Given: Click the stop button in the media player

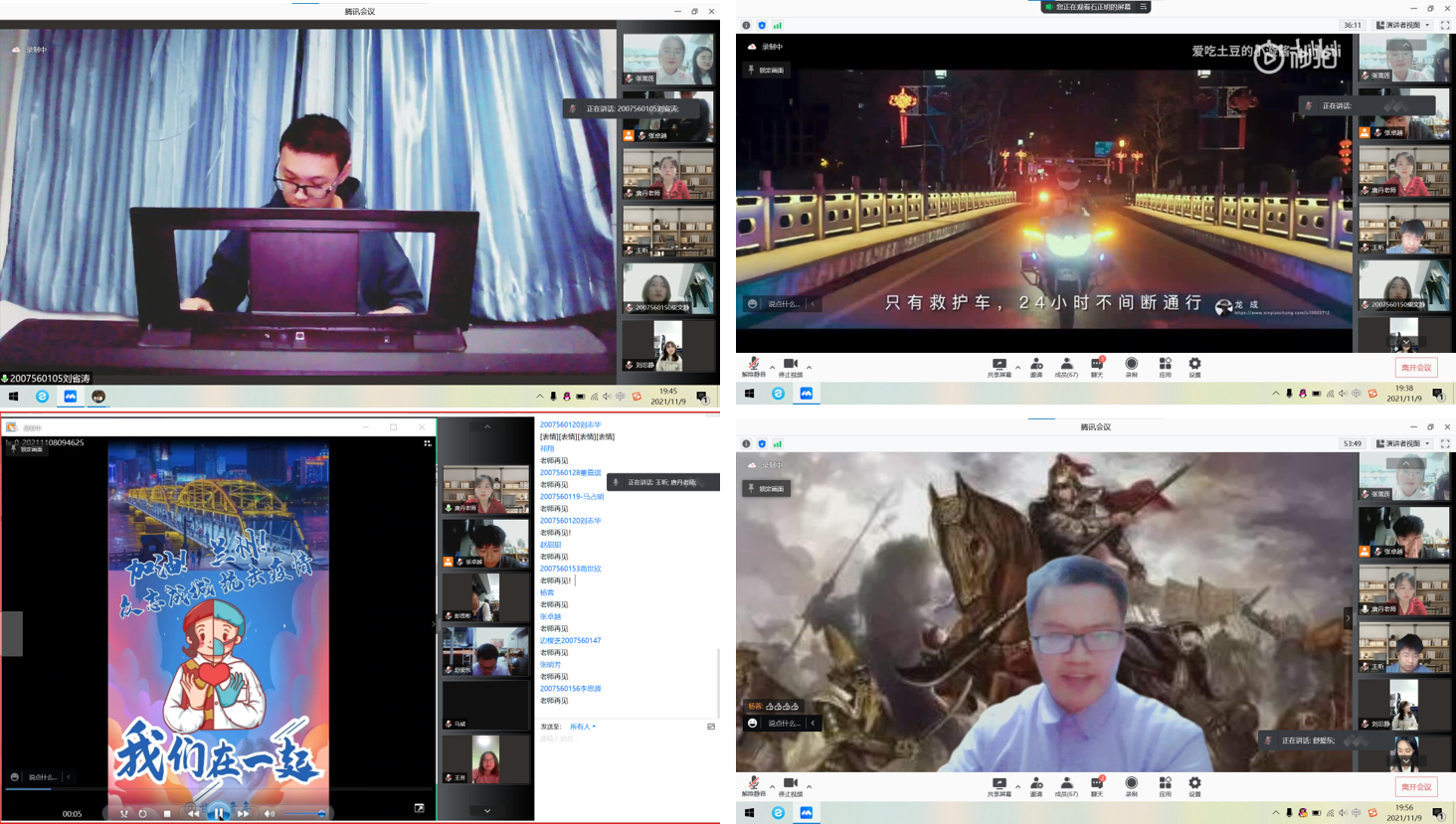Looking at the screenshot, I should [x=167, y=813].
